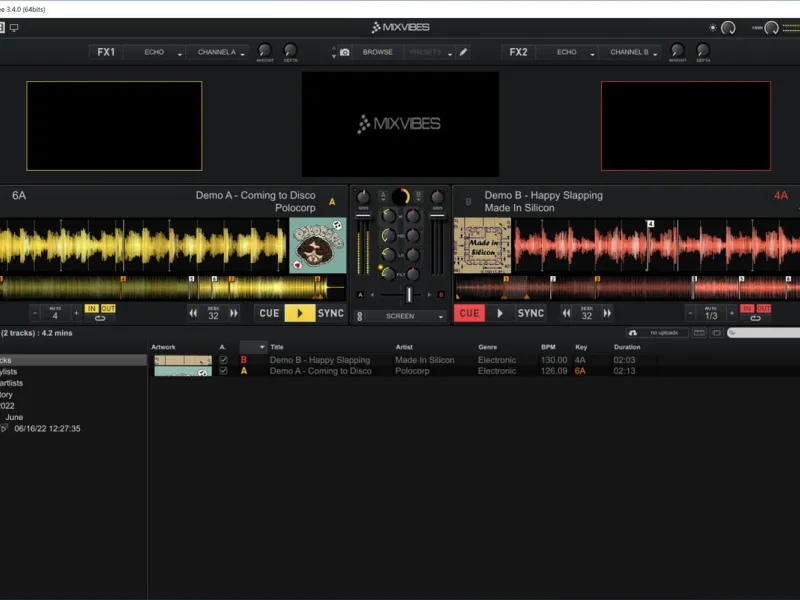Play deck A with the yellow play button

pyautogui.click(x=299, y=313)
